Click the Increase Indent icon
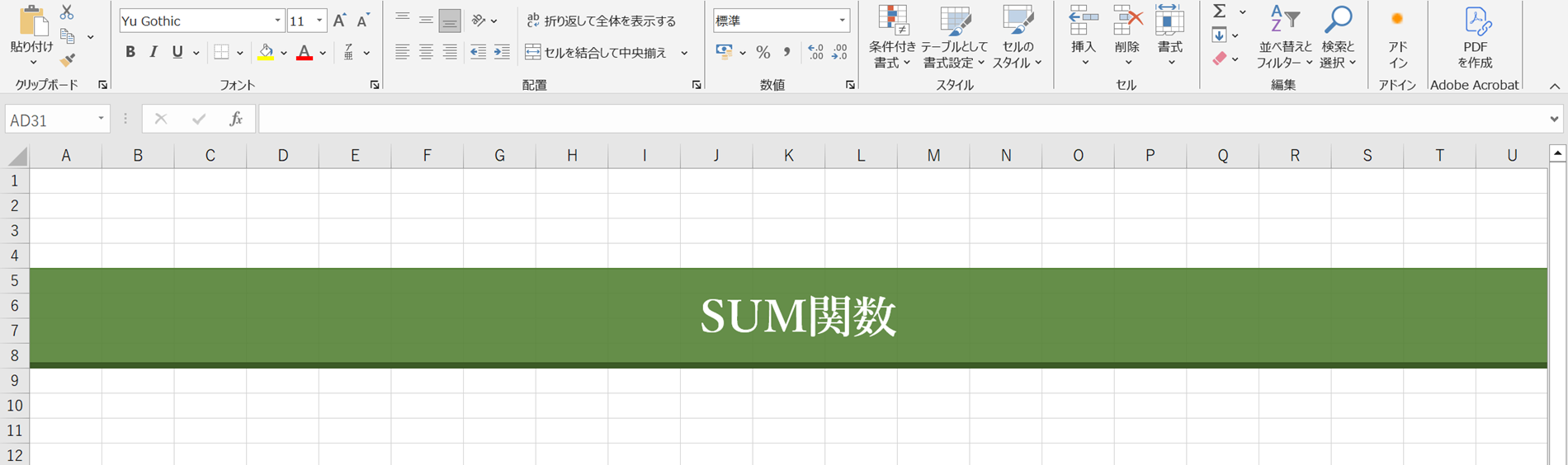The width and height of the screenshot is (1568, 465). (502, 53)
